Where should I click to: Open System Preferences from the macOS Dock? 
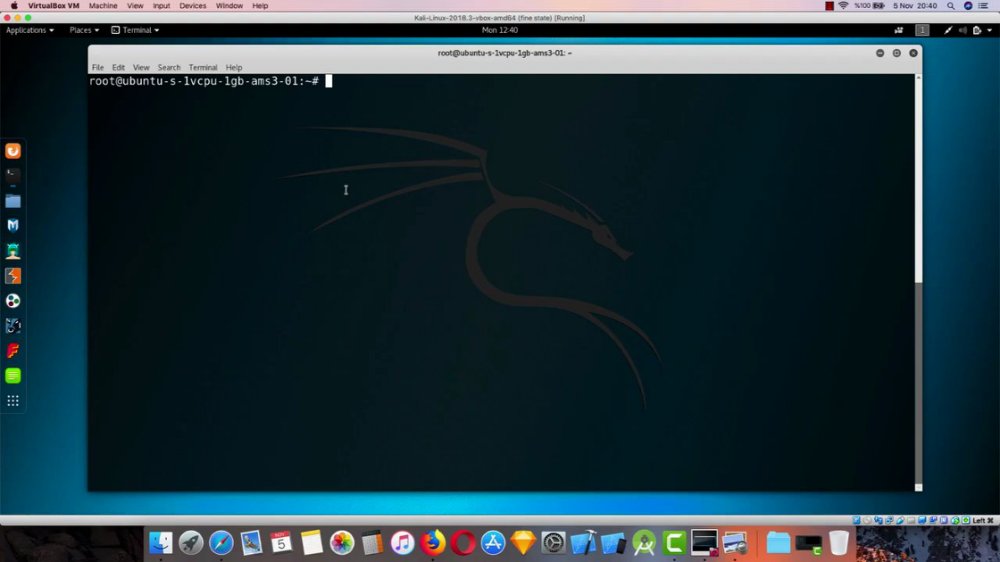tap(553, 543)
